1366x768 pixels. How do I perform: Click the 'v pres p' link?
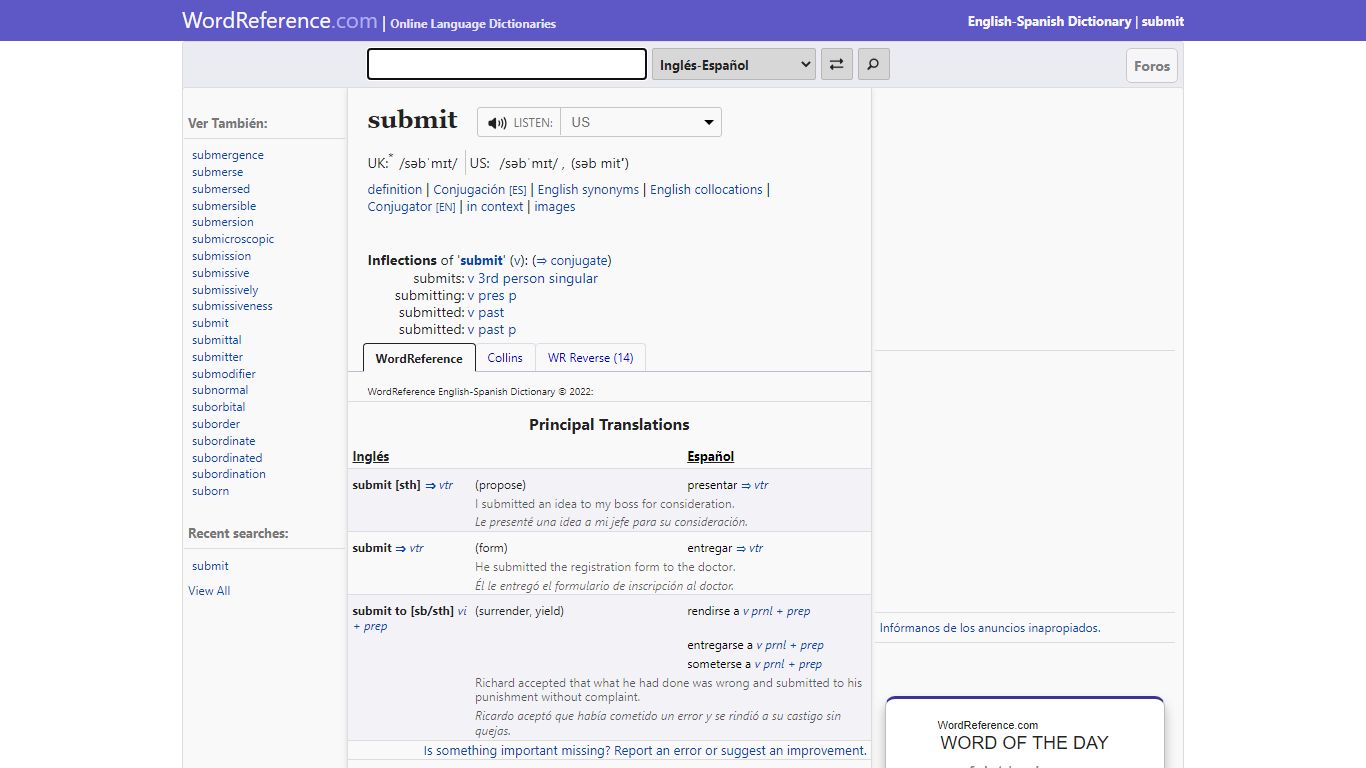(x=492, y=296)
